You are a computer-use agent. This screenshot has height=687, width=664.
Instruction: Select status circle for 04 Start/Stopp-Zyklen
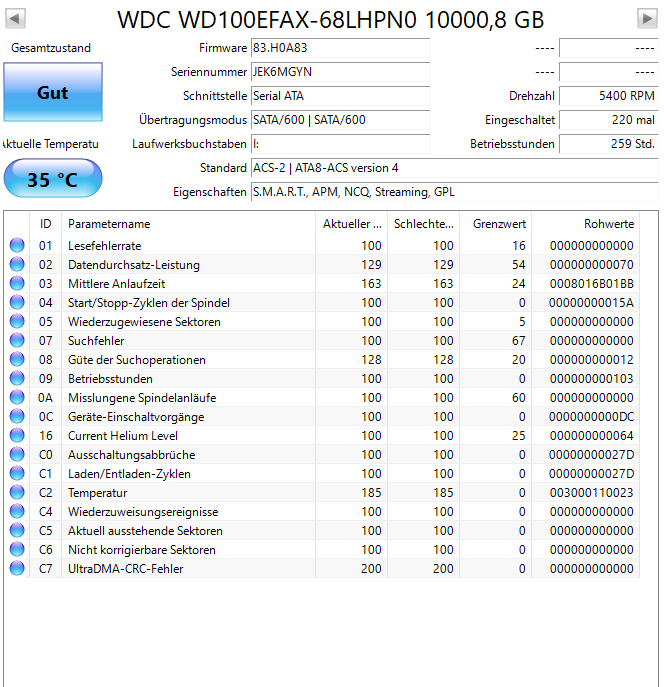click(17, 302)
